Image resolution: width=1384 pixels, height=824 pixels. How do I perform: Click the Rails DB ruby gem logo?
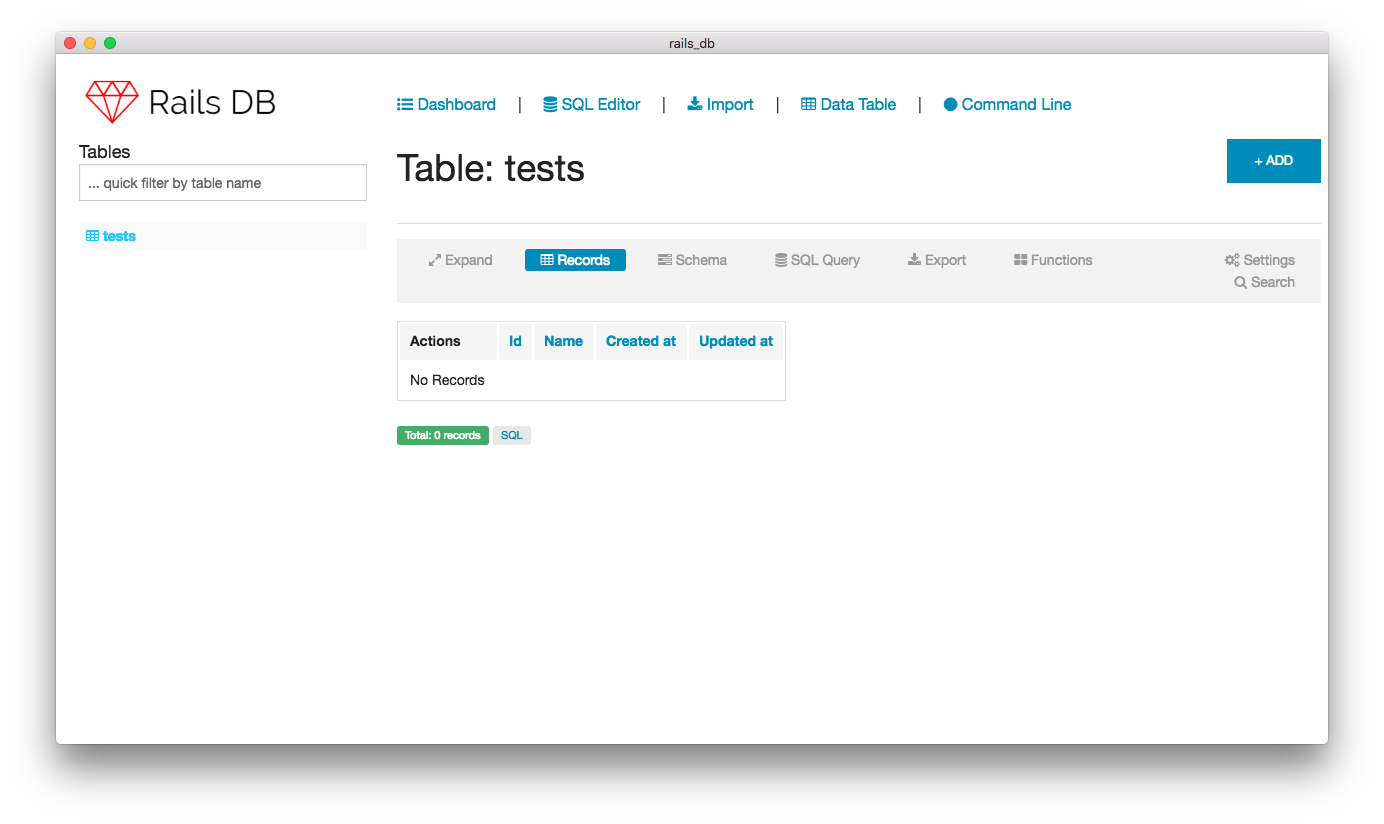tap(112, 102)
